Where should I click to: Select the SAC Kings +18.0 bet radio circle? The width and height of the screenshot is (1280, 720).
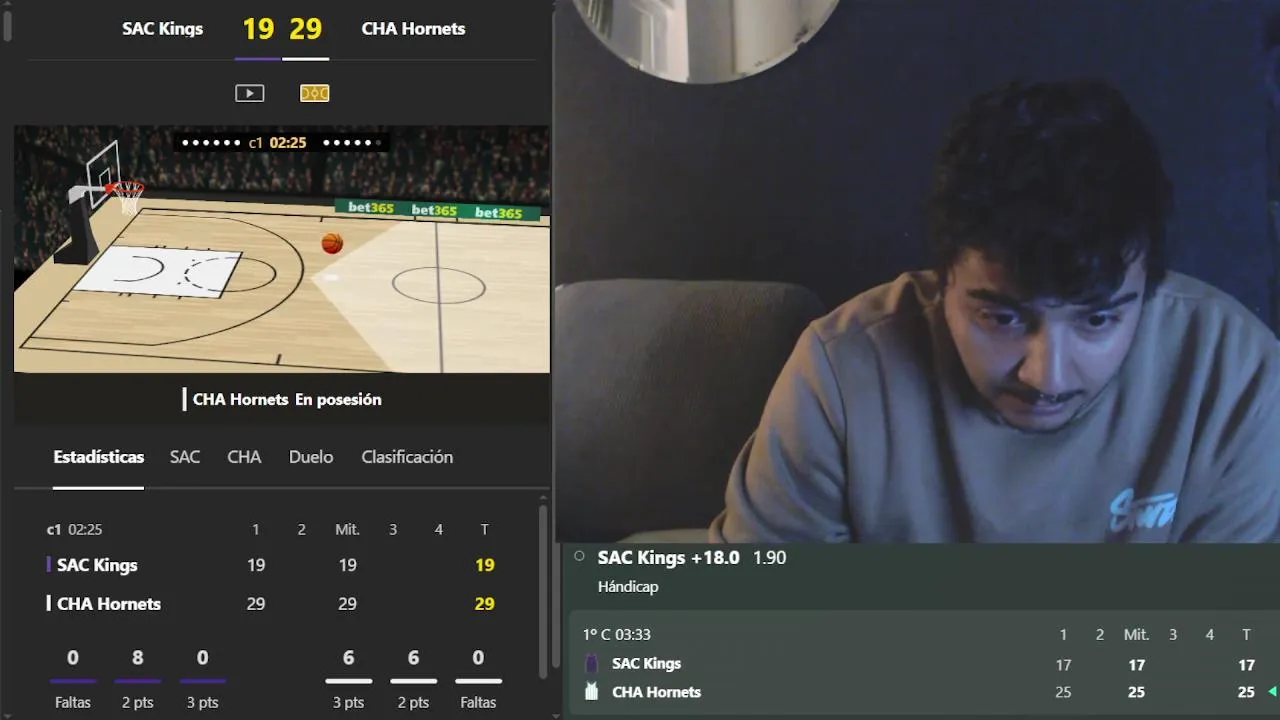tap(579, 557)
